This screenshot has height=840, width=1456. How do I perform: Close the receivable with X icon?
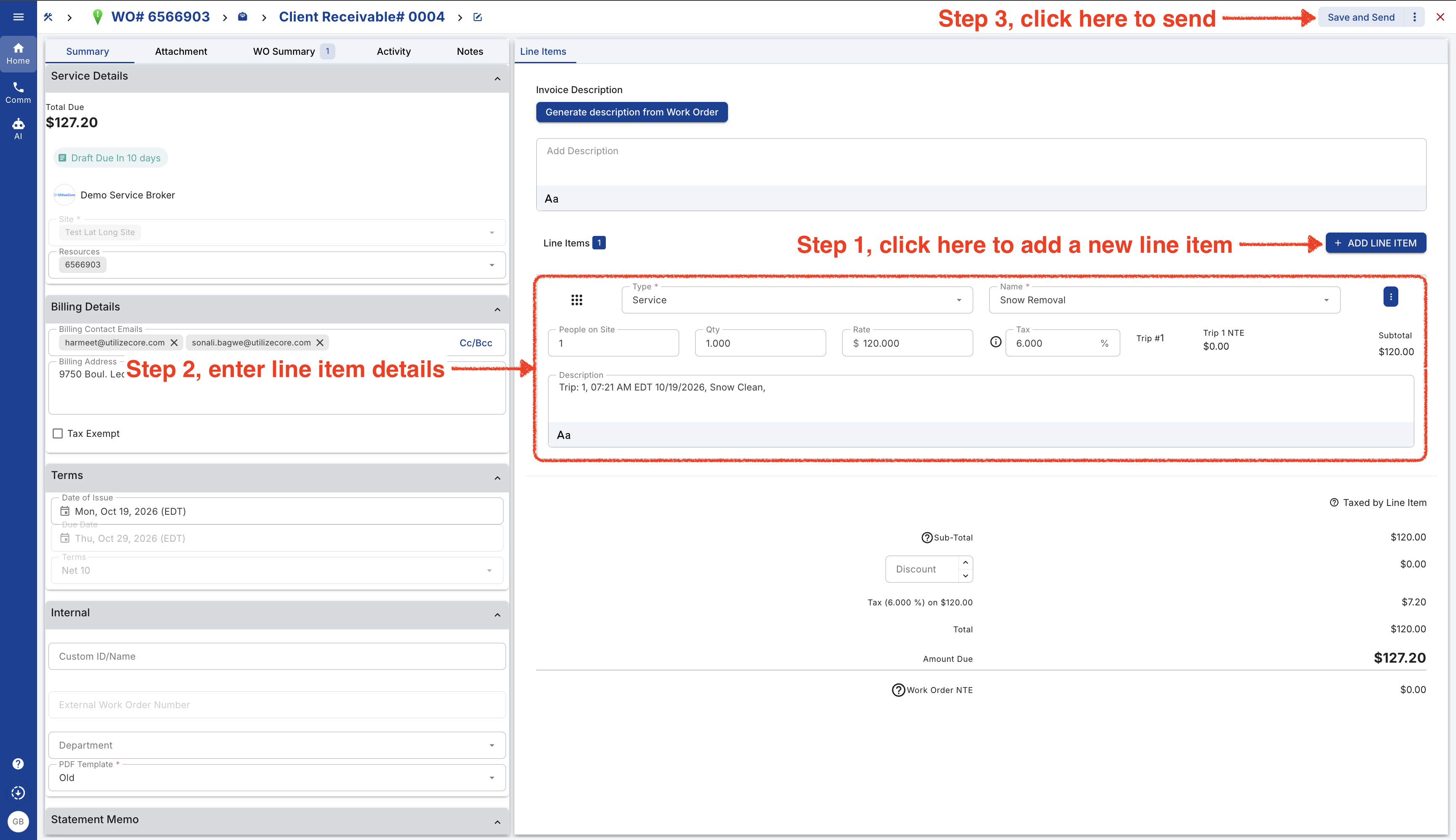point(1440,17)
